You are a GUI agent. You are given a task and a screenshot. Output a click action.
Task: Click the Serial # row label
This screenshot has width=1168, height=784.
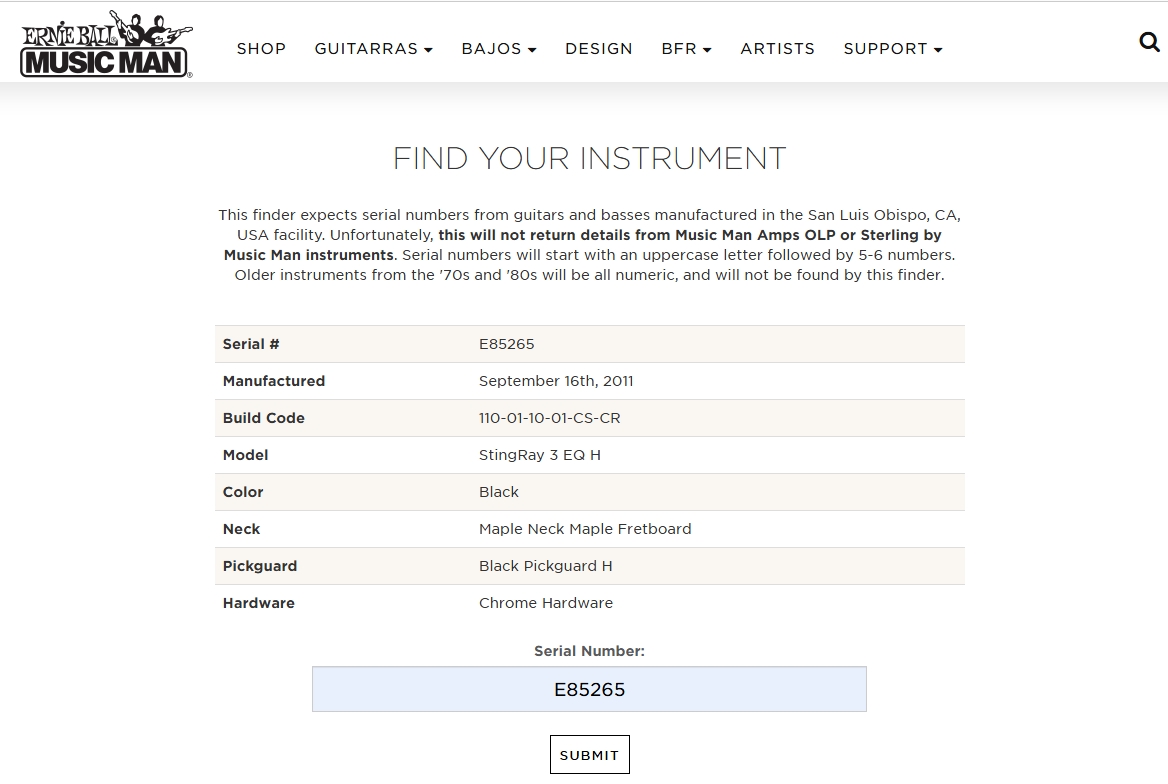pyautogui.click(x=251, y=344)
